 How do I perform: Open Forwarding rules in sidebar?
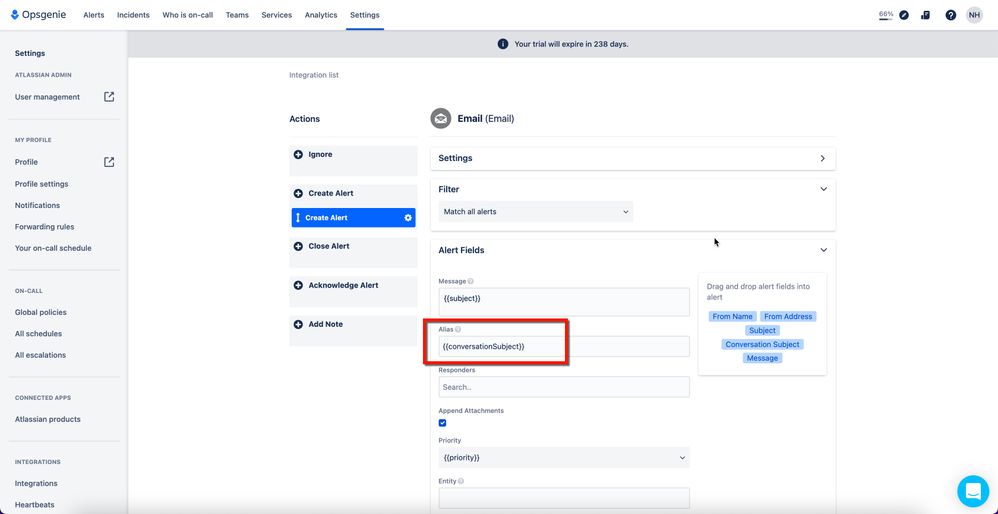[x=45, y=226]
